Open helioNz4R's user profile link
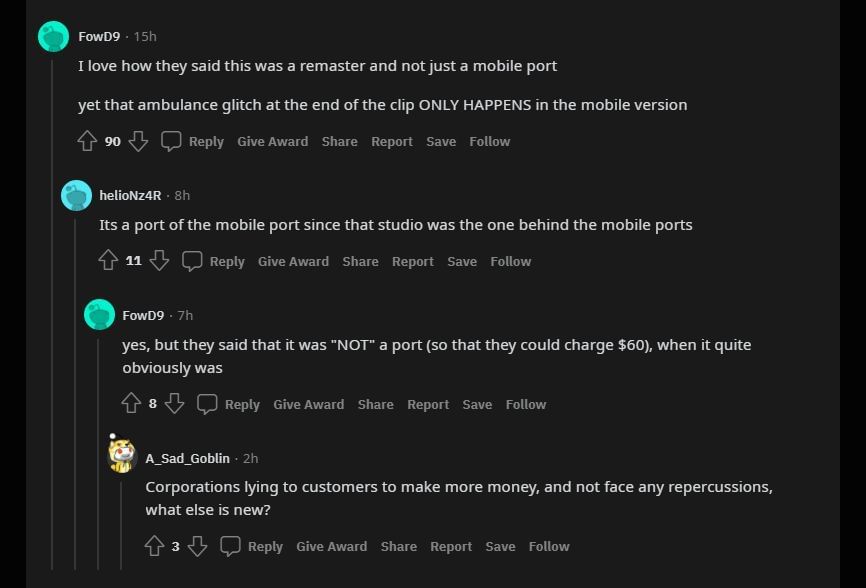 130,195
